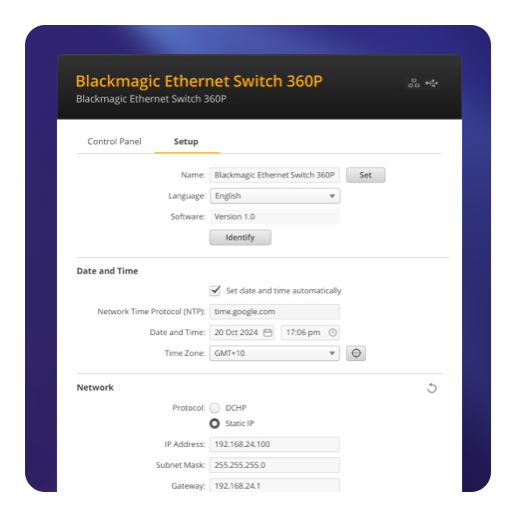Select the DCHP protocol radio button
The height and width of the screenshot is (517, 516).
coord(215,408)
